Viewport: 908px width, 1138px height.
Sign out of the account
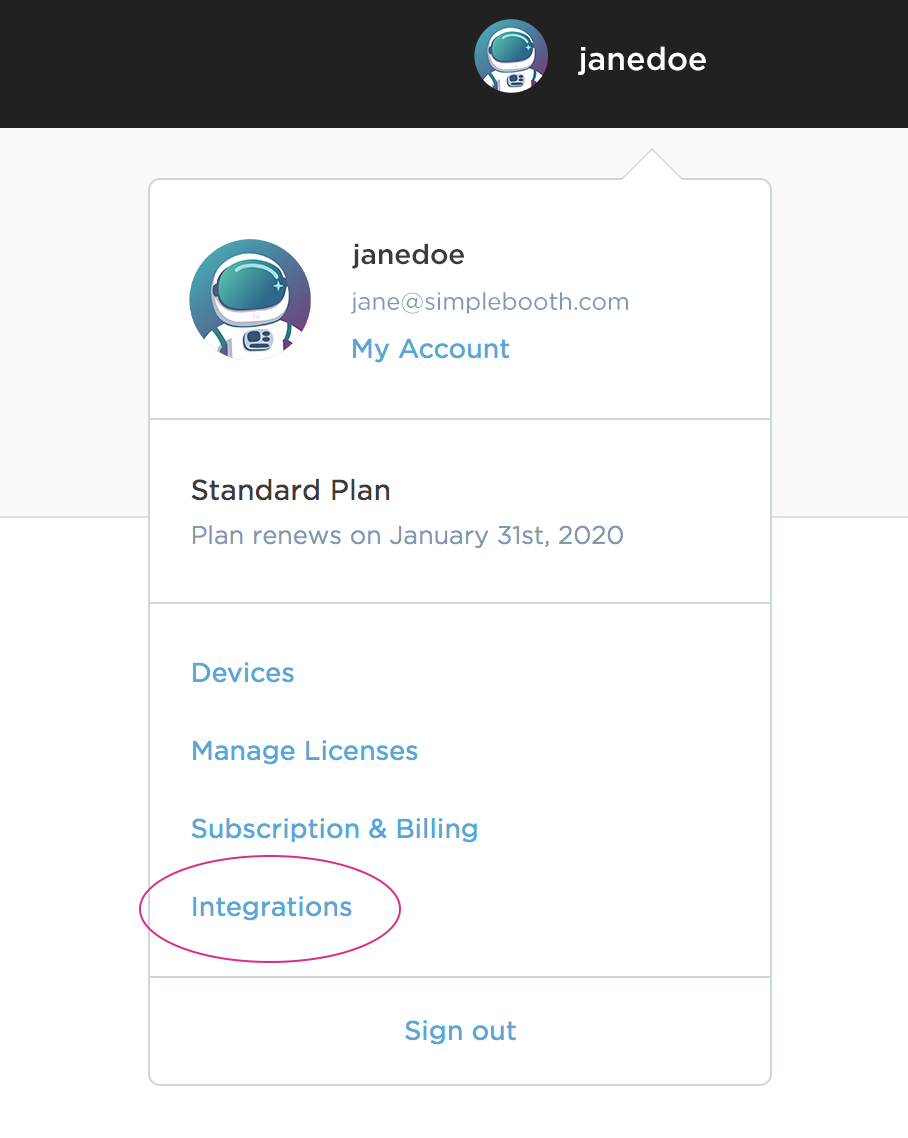(x=460, y=1031)
